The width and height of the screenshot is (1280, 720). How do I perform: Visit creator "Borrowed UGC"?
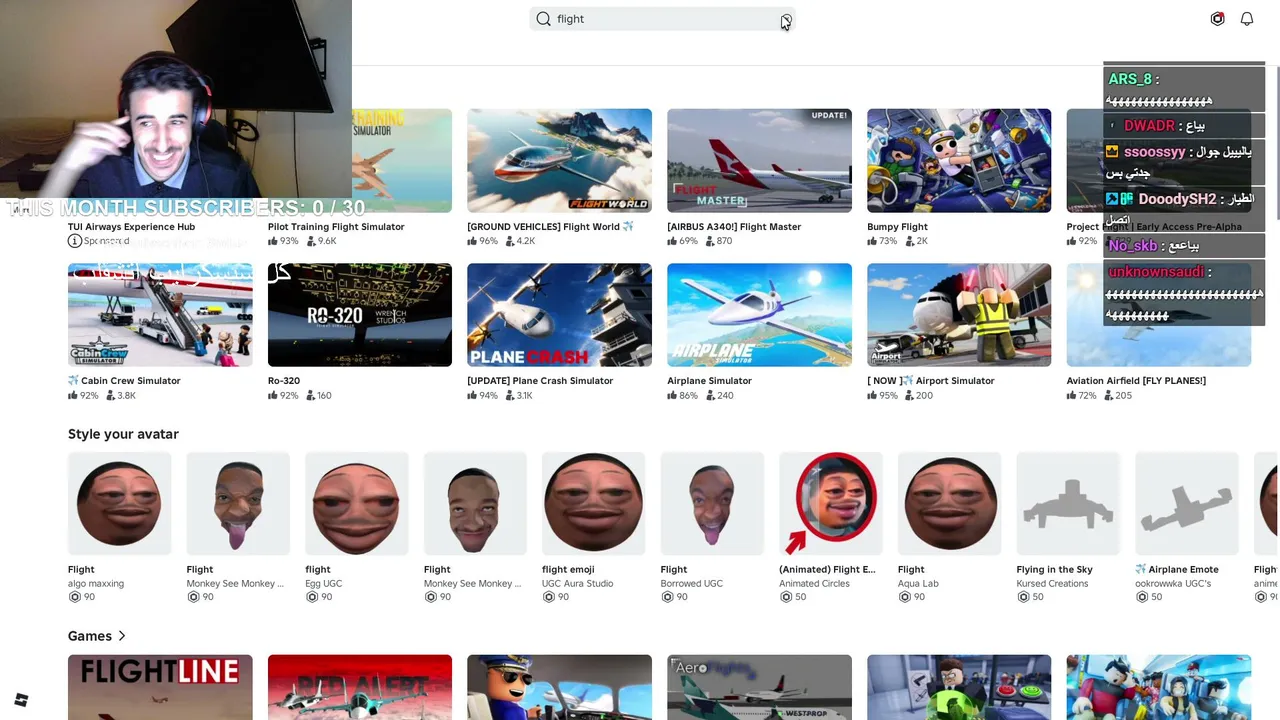click(x=691, y=583)
